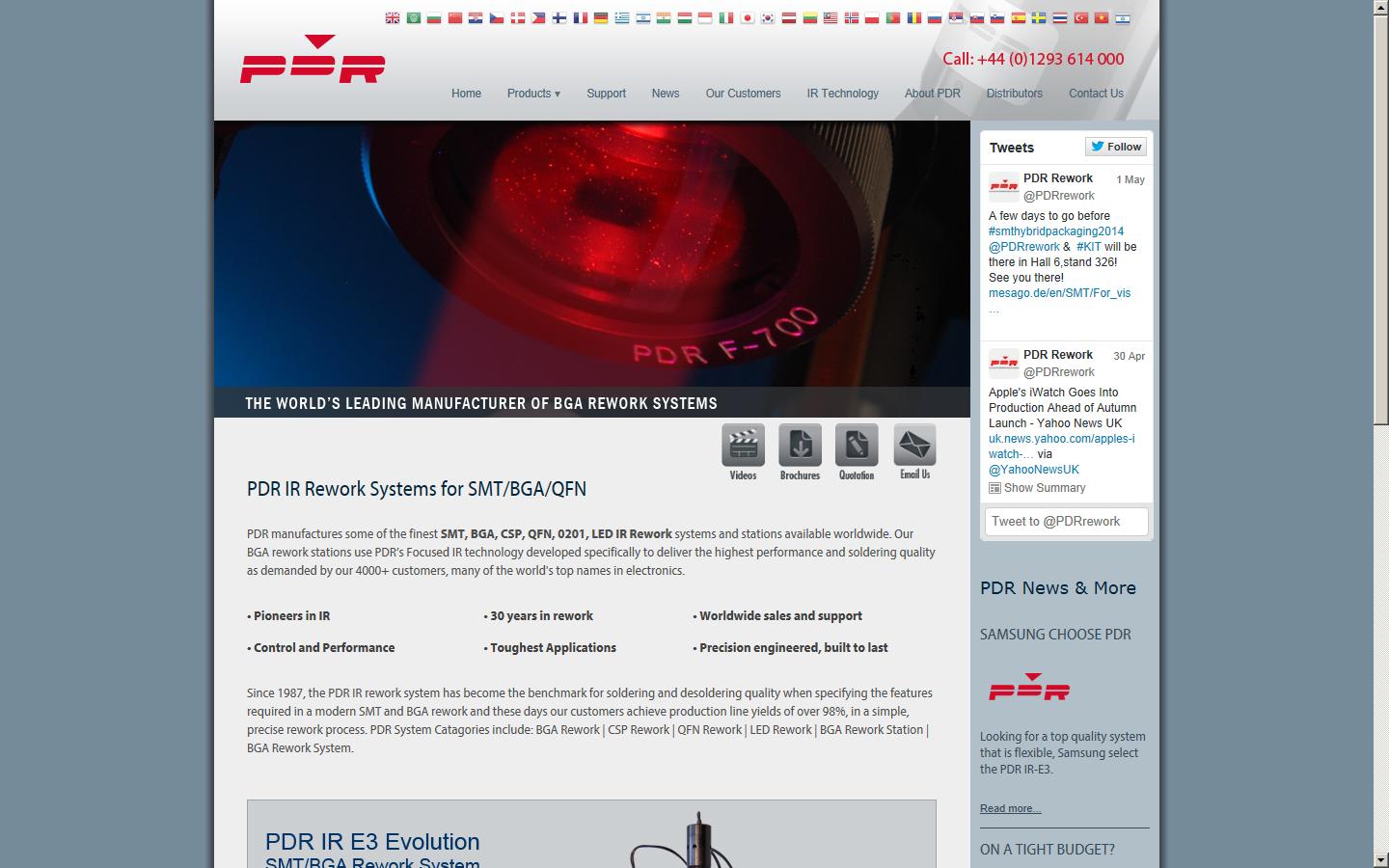Open the Support menu item
Viewport: 1389px width, 868px height.
pyautogui.click(x=606, y=94)
